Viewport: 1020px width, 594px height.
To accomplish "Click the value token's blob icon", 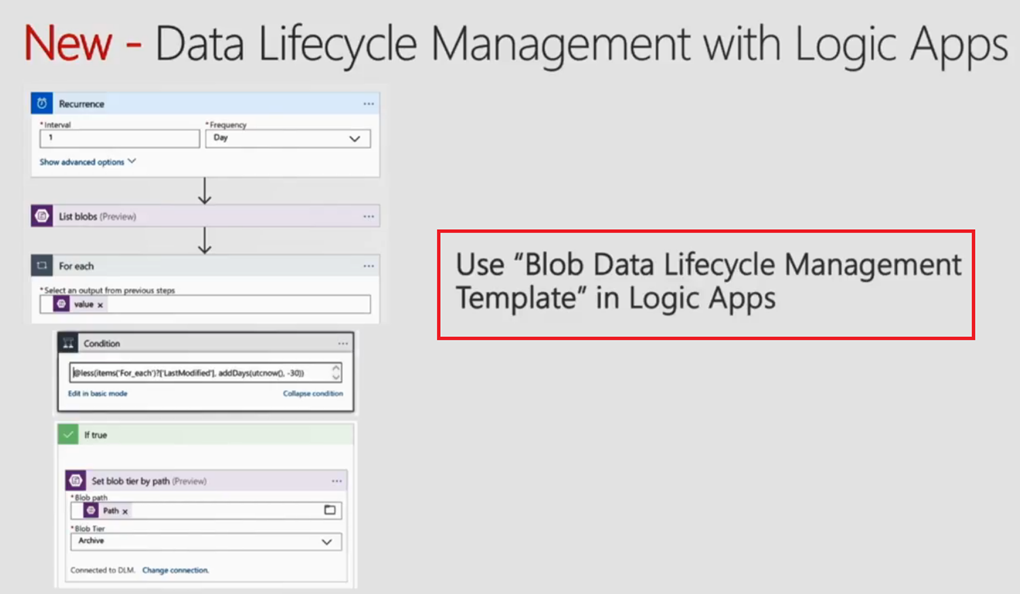I will (61, 304).
